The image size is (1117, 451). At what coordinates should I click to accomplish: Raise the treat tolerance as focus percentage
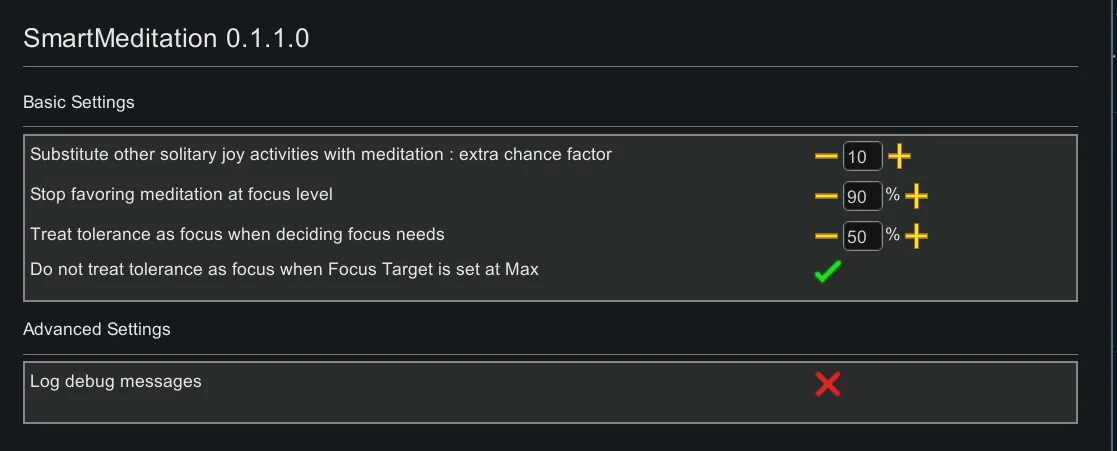click(916, 236)
